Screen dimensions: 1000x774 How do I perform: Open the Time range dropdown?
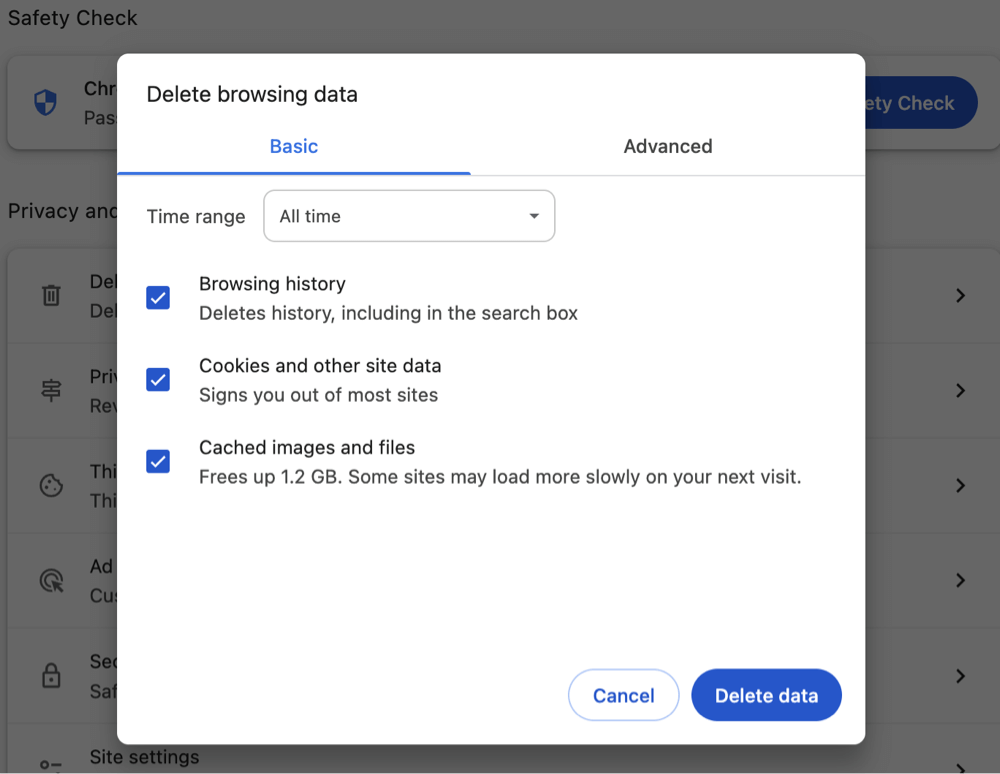coord(408,216)
